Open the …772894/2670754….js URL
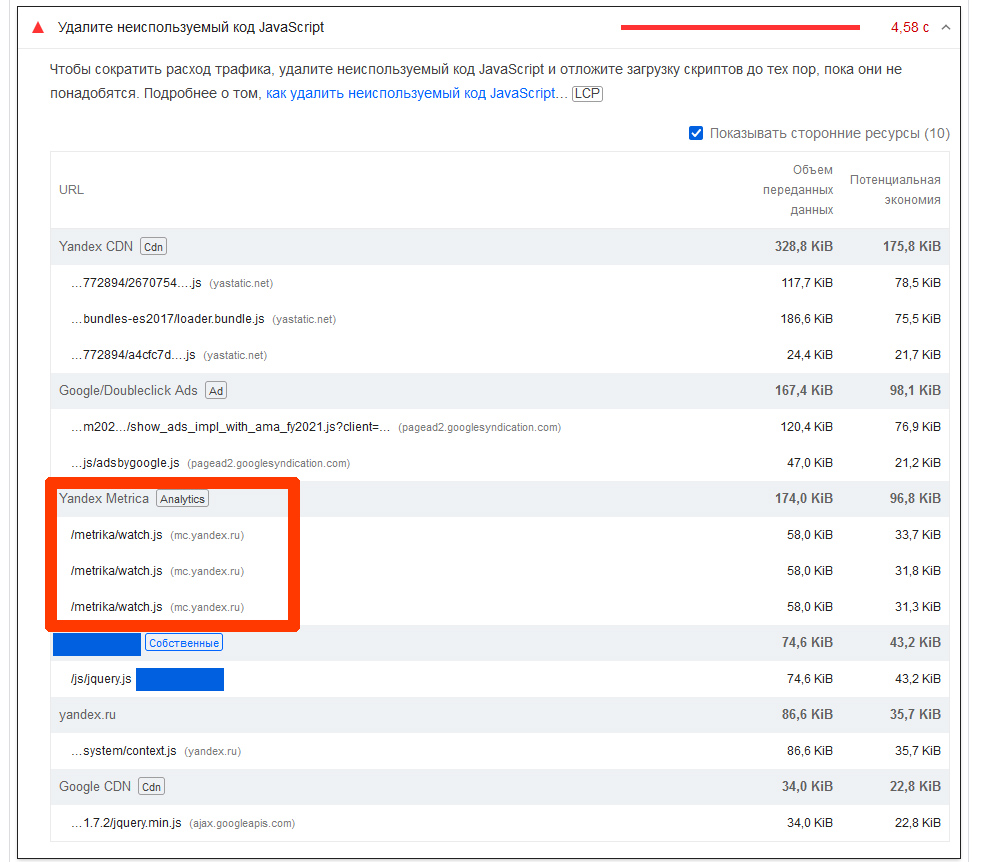The image size is (999, 862). coord(136,283)
